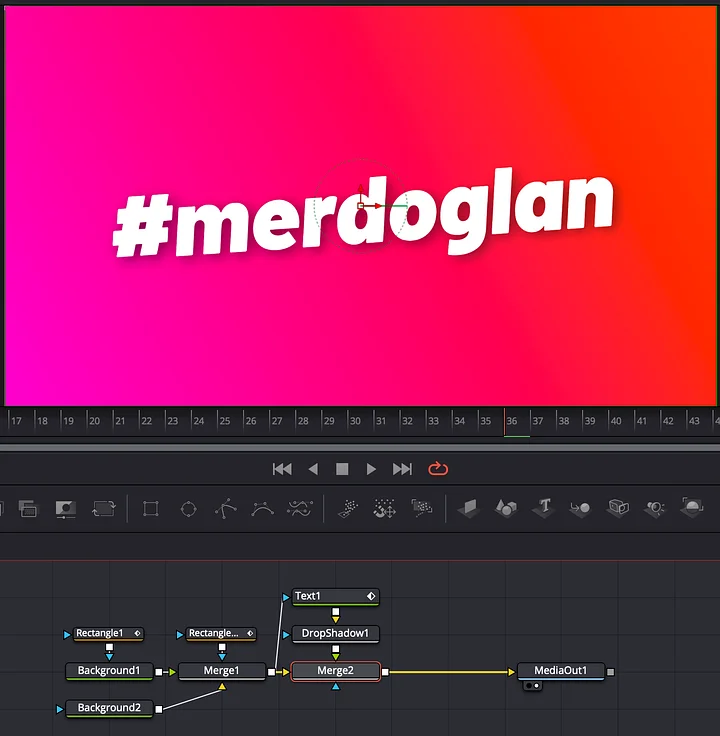Click the output square of Merge1
The image size is (720, 736).
271,672
